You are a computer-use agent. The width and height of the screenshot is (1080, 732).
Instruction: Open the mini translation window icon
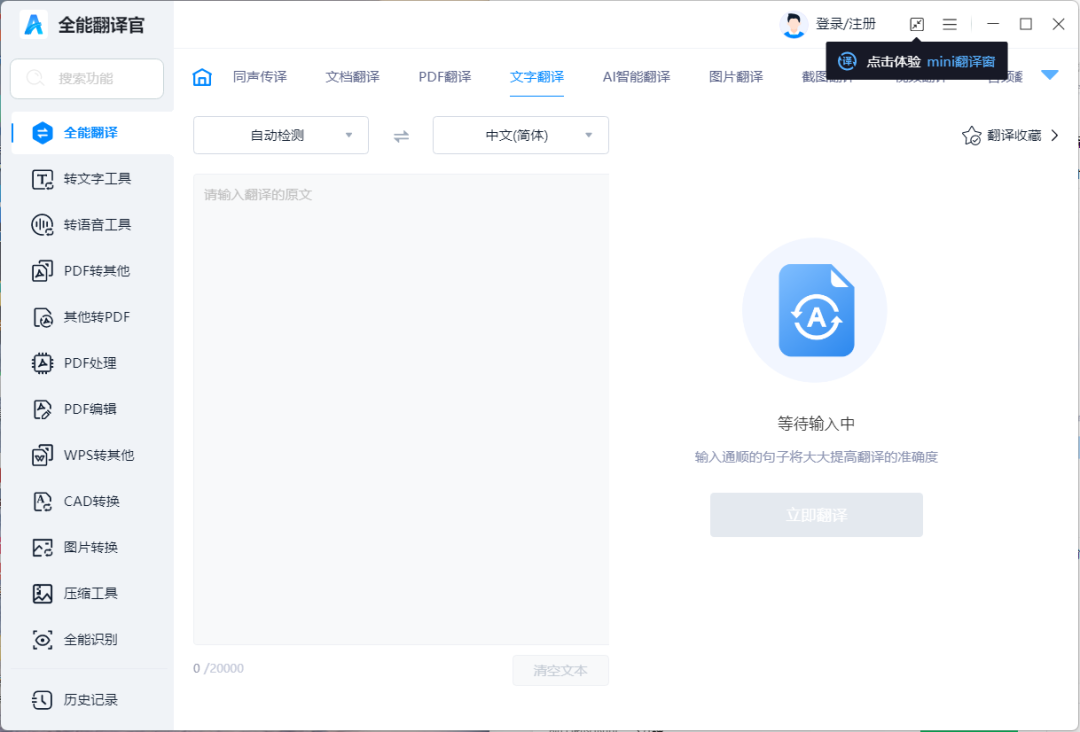pyautogui.click(x=916, y=24)
